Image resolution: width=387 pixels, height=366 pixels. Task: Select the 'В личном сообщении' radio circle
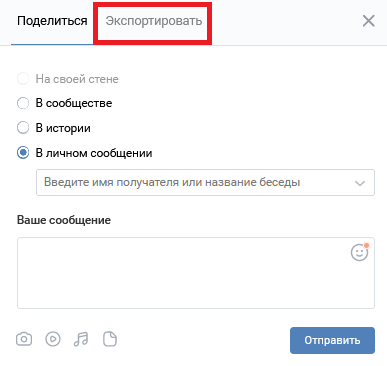pos(23,153)
